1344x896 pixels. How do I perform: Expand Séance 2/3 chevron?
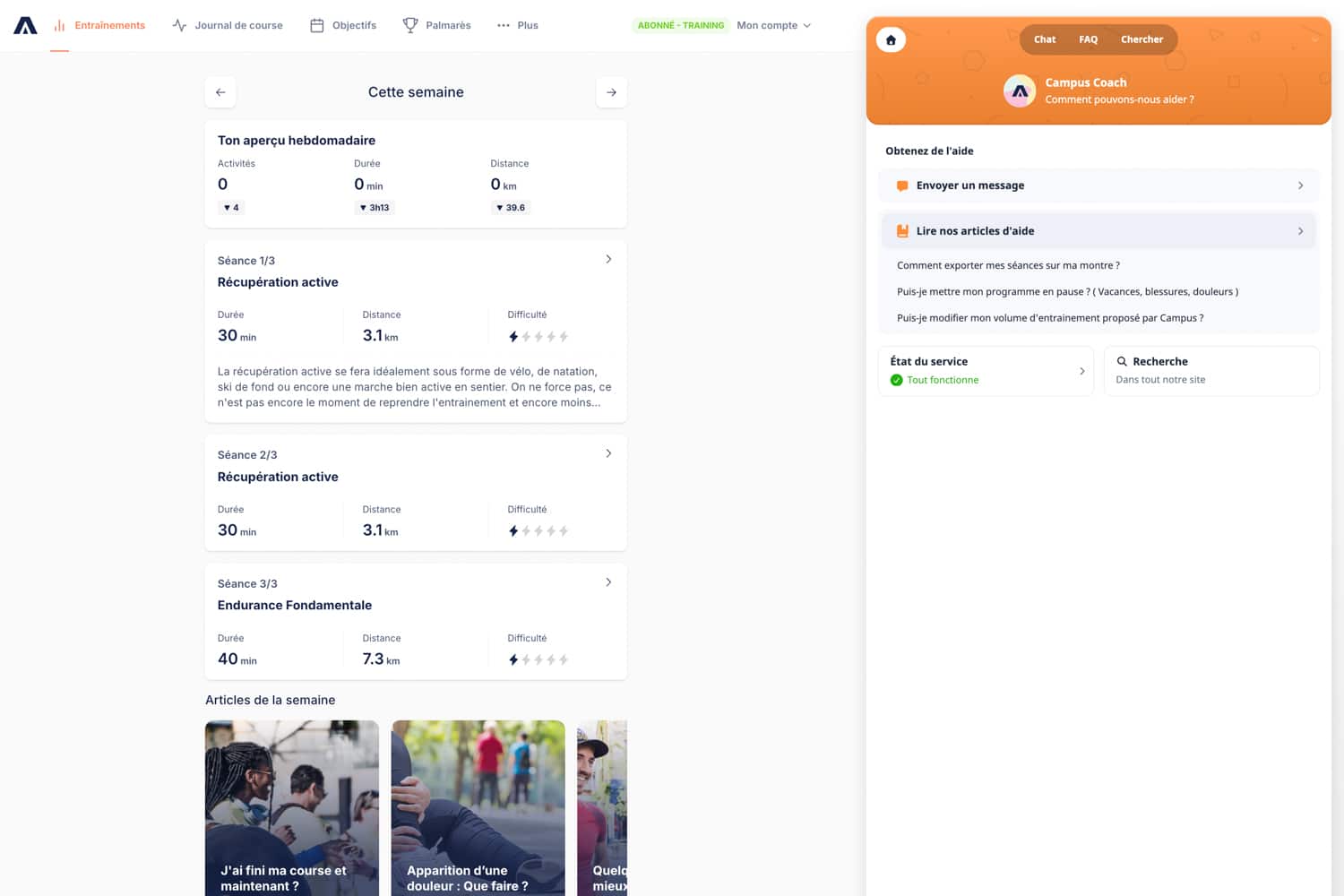(608, 453)
